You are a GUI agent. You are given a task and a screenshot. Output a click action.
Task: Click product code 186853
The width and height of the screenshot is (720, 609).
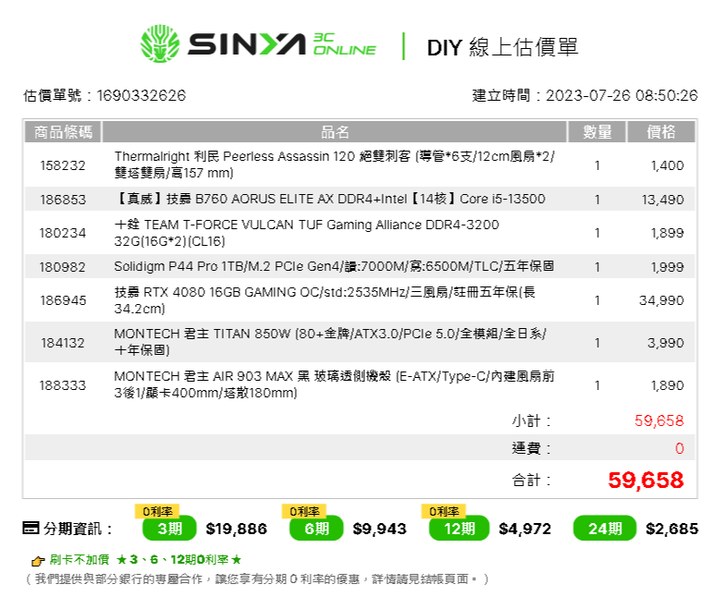point(62,199)
